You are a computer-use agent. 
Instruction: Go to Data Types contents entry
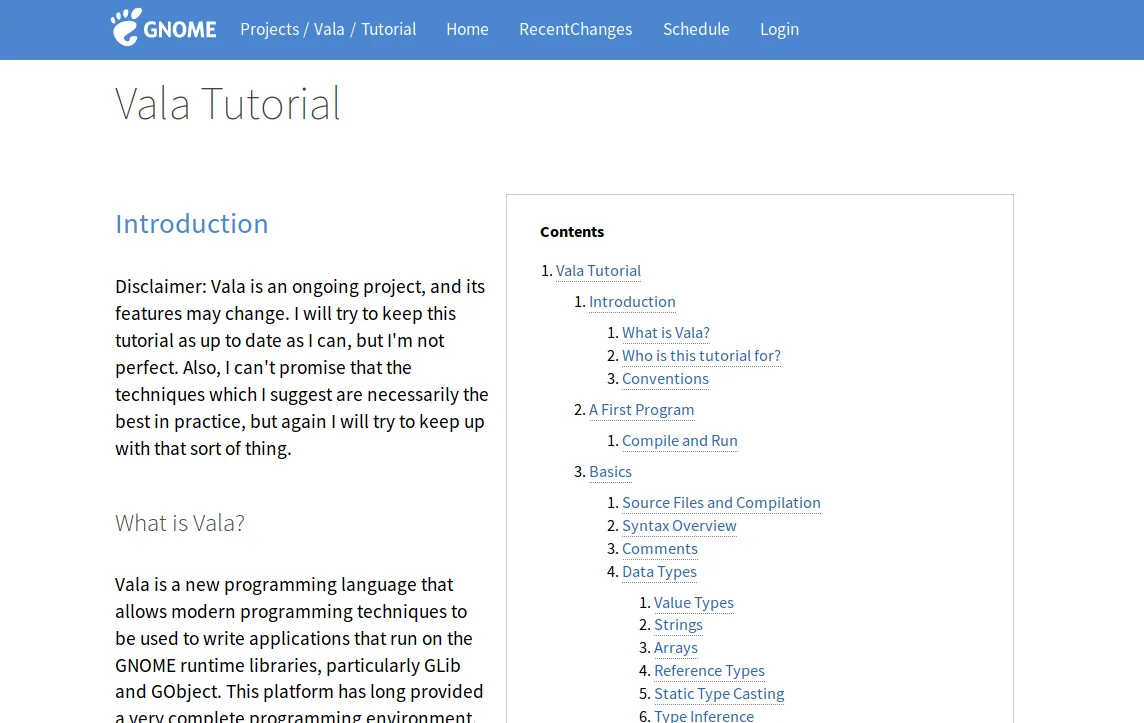click(x=659, y=572)
